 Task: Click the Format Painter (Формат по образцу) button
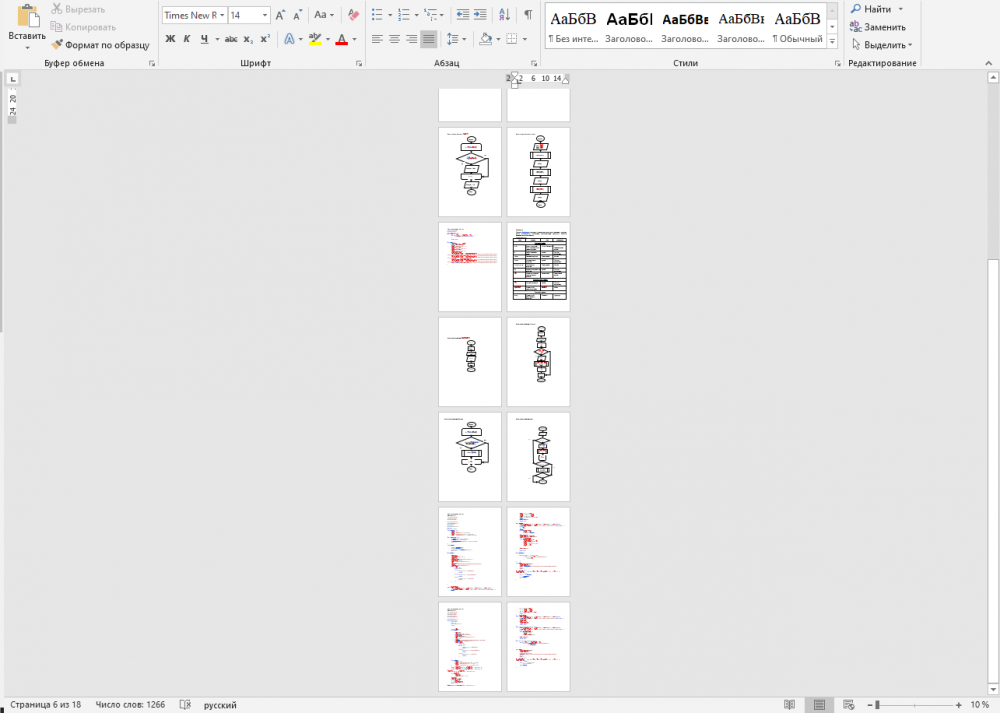[x=100, y=45]
